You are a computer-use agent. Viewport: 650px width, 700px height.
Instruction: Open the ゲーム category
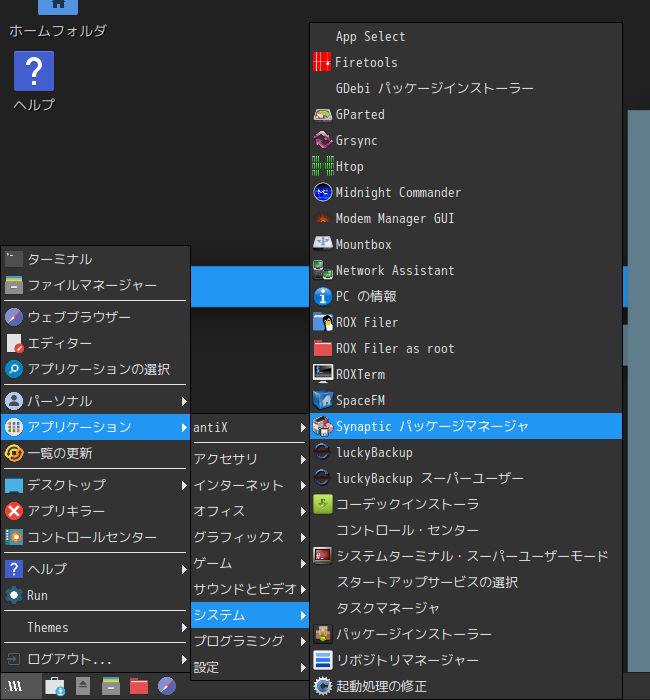250,563
